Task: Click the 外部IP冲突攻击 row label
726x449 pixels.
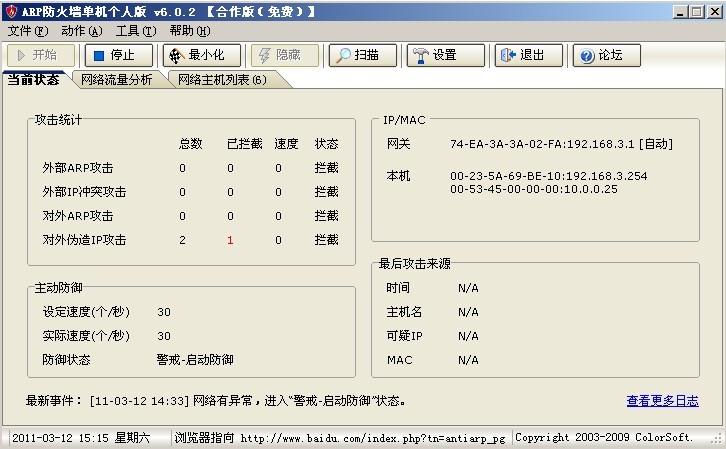Action: [x=84, y=192]
